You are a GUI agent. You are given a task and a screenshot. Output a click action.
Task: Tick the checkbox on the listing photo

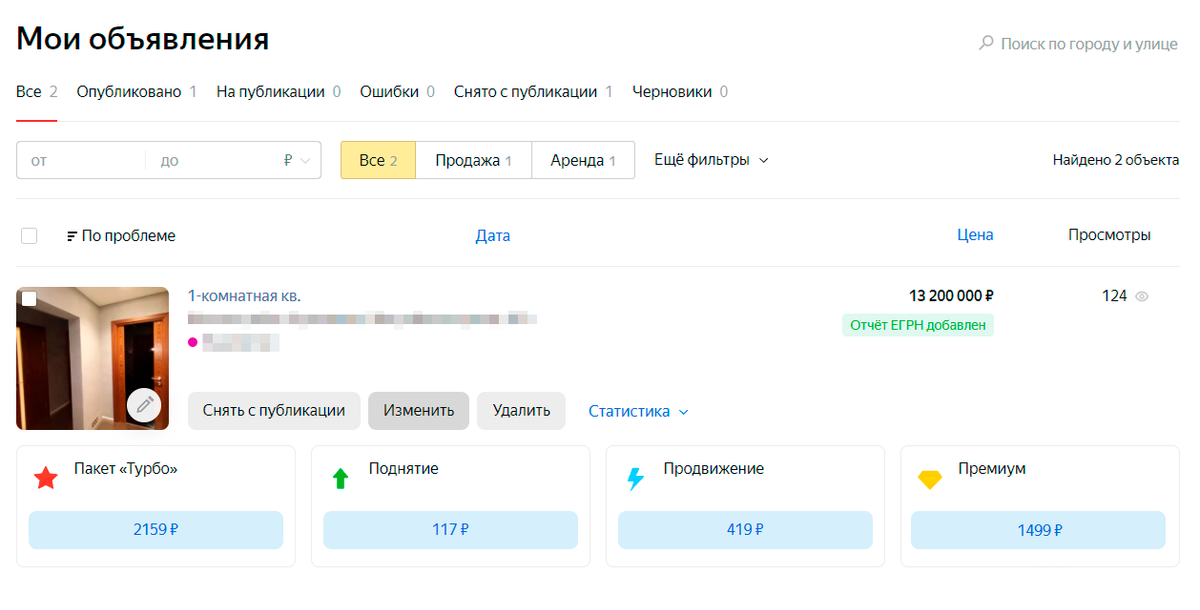coord(29,298)
